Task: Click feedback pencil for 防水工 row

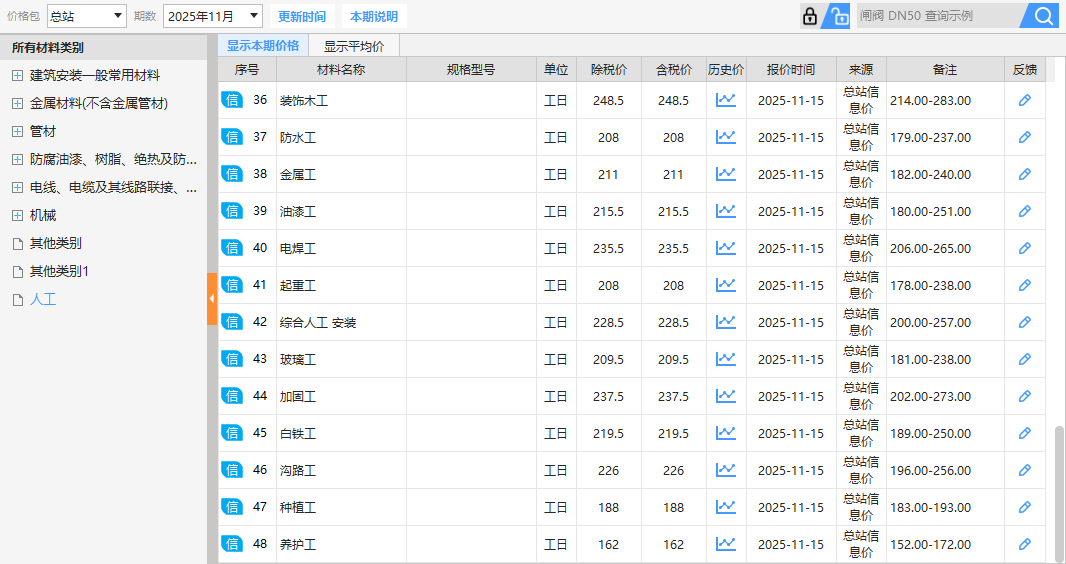Action: [x=1025, y=137]
